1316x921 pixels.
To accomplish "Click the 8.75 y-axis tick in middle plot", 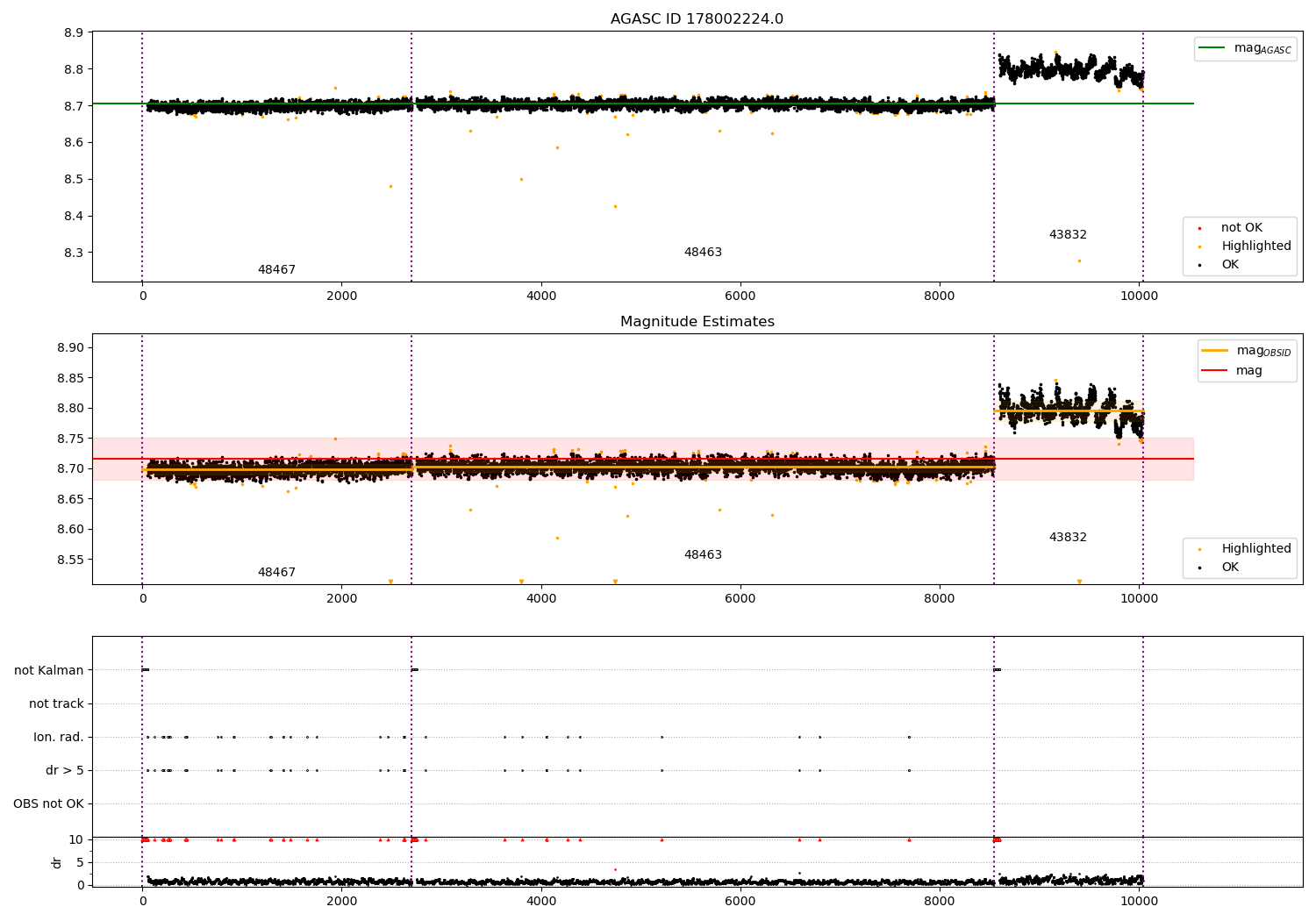I will (x=70, y=439).
